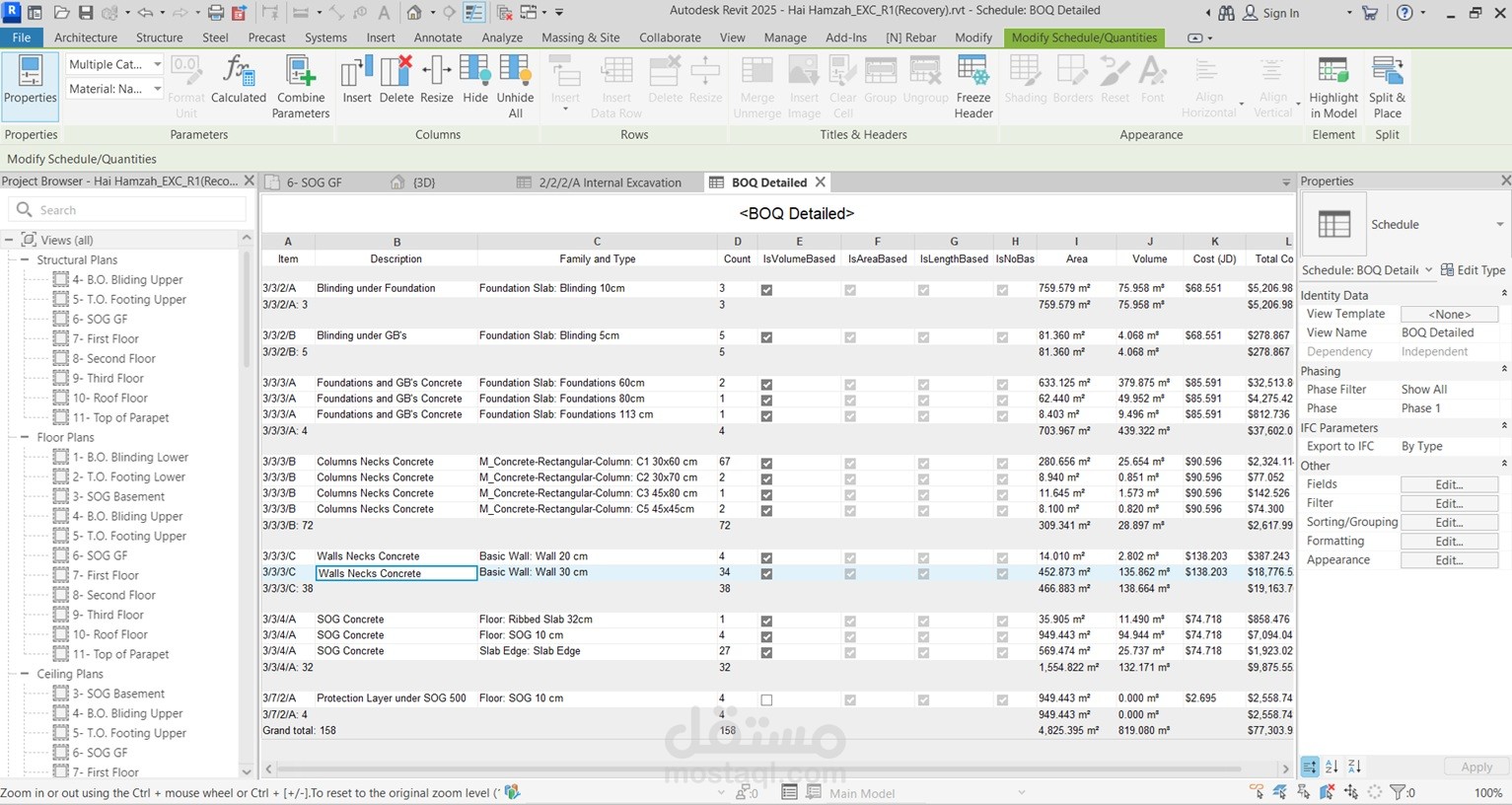Toggle IsVolumeBased checkbox for Wall 30 cm
This screenshot has height=805, width=1512.
(x=766, y=573)
